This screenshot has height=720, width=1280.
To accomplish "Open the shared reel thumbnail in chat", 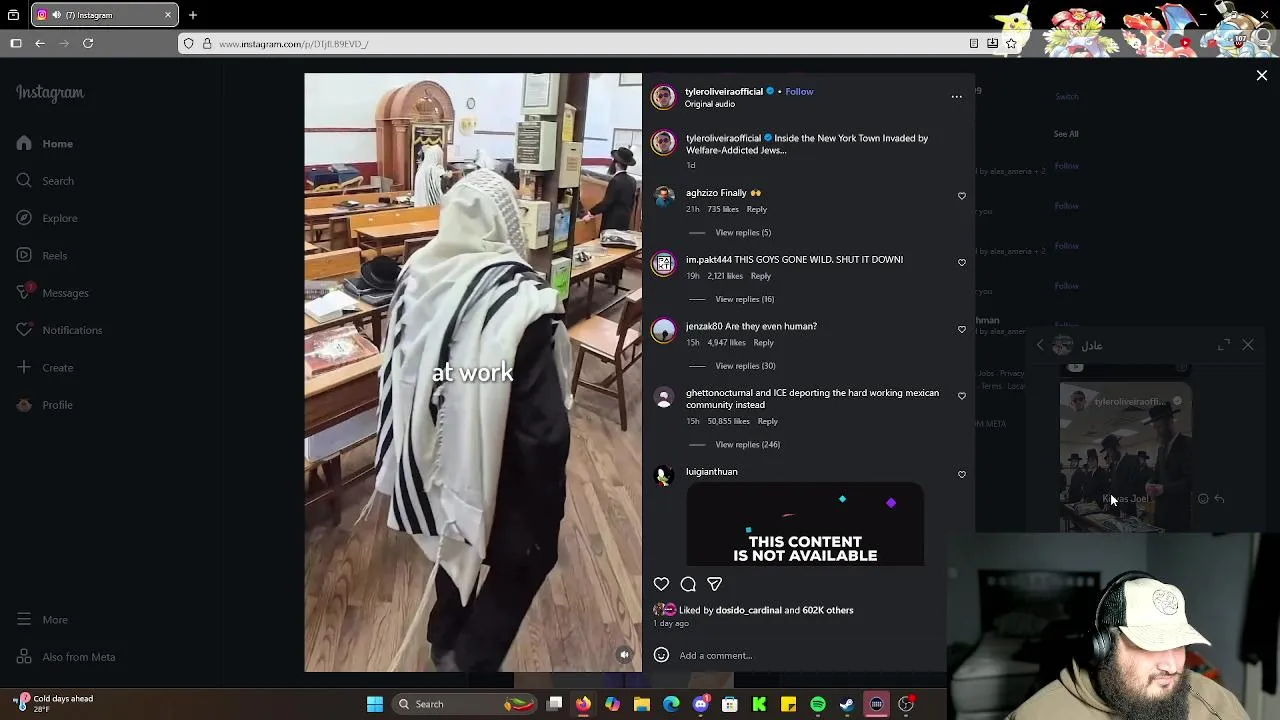I will [1125, 456].
